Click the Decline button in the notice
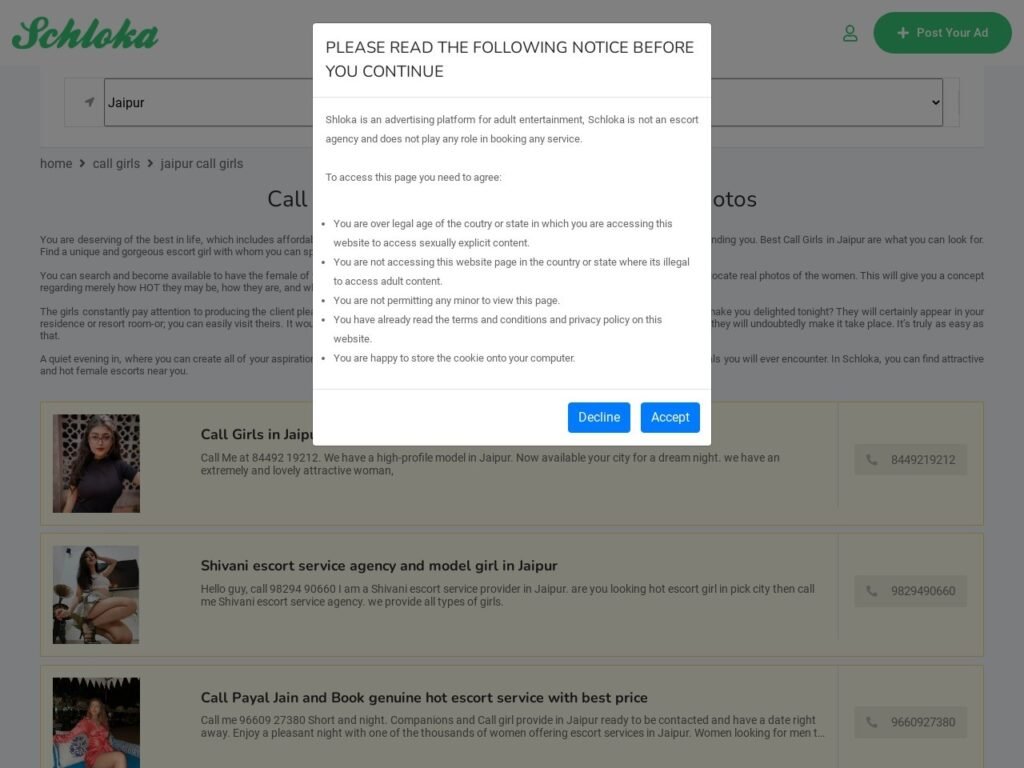 point(599,417)
